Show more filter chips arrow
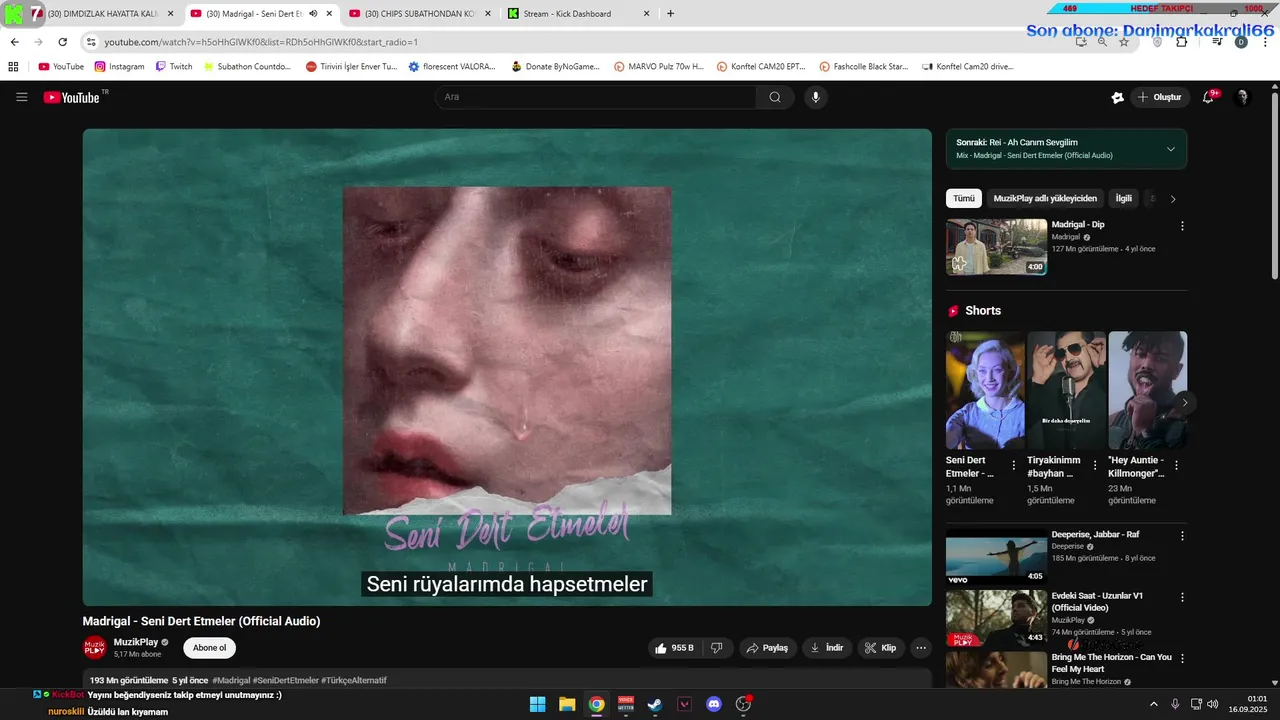This screenshot has height=720, width=1280. pyautogui.click(x=1173, y=199)
